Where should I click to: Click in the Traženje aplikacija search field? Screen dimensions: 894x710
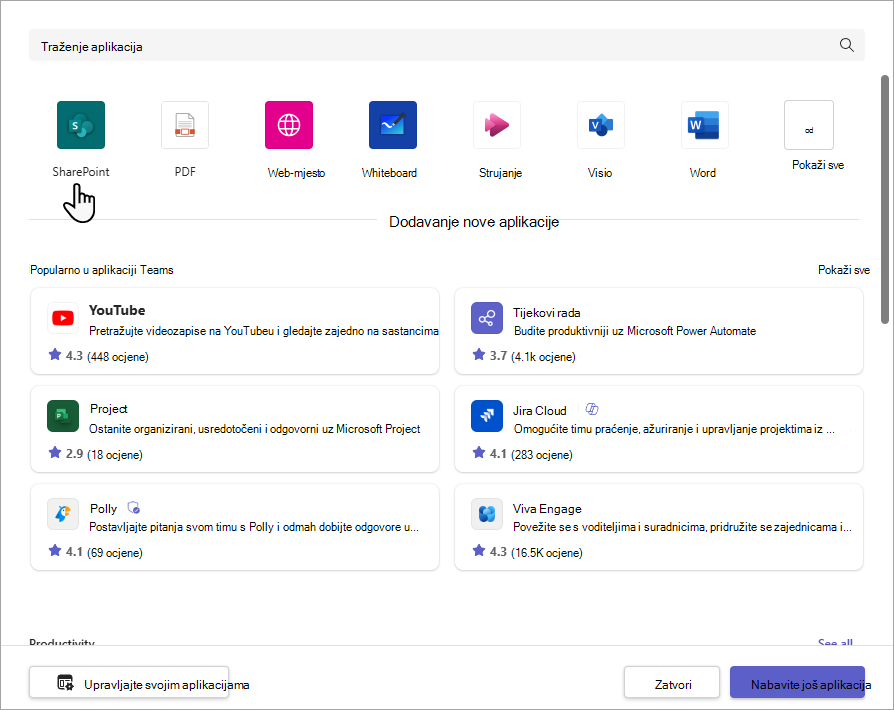(x=447, y=45)
